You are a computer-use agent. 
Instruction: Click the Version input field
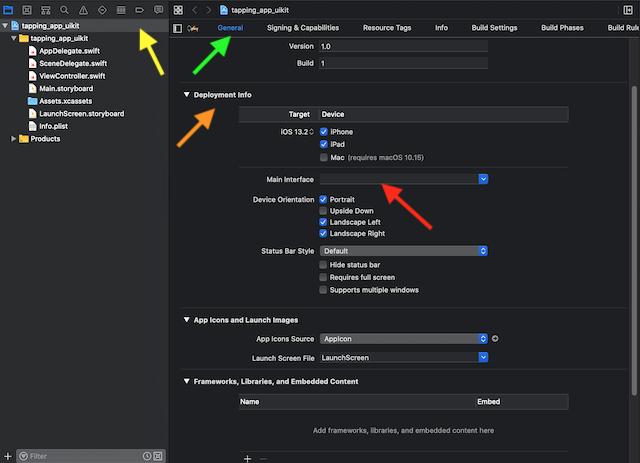[403, 47]
